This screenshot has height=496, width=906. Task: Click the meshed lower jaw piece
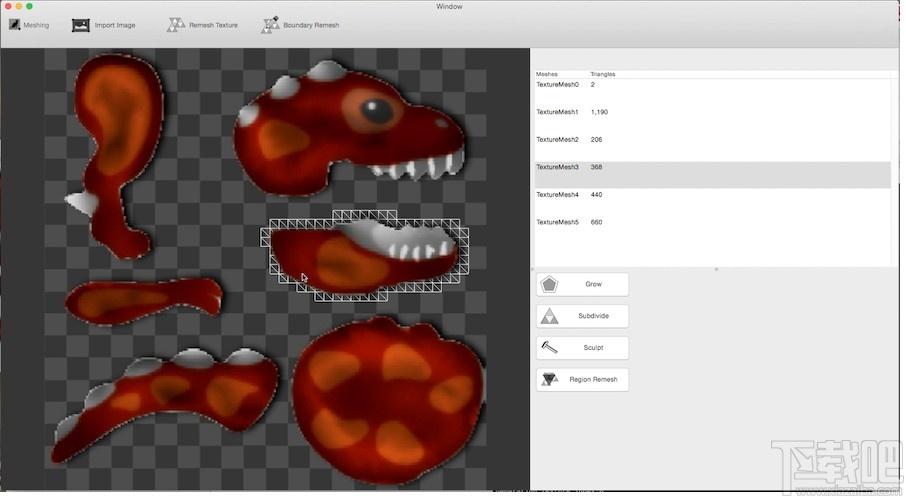[x=364, y=256]
